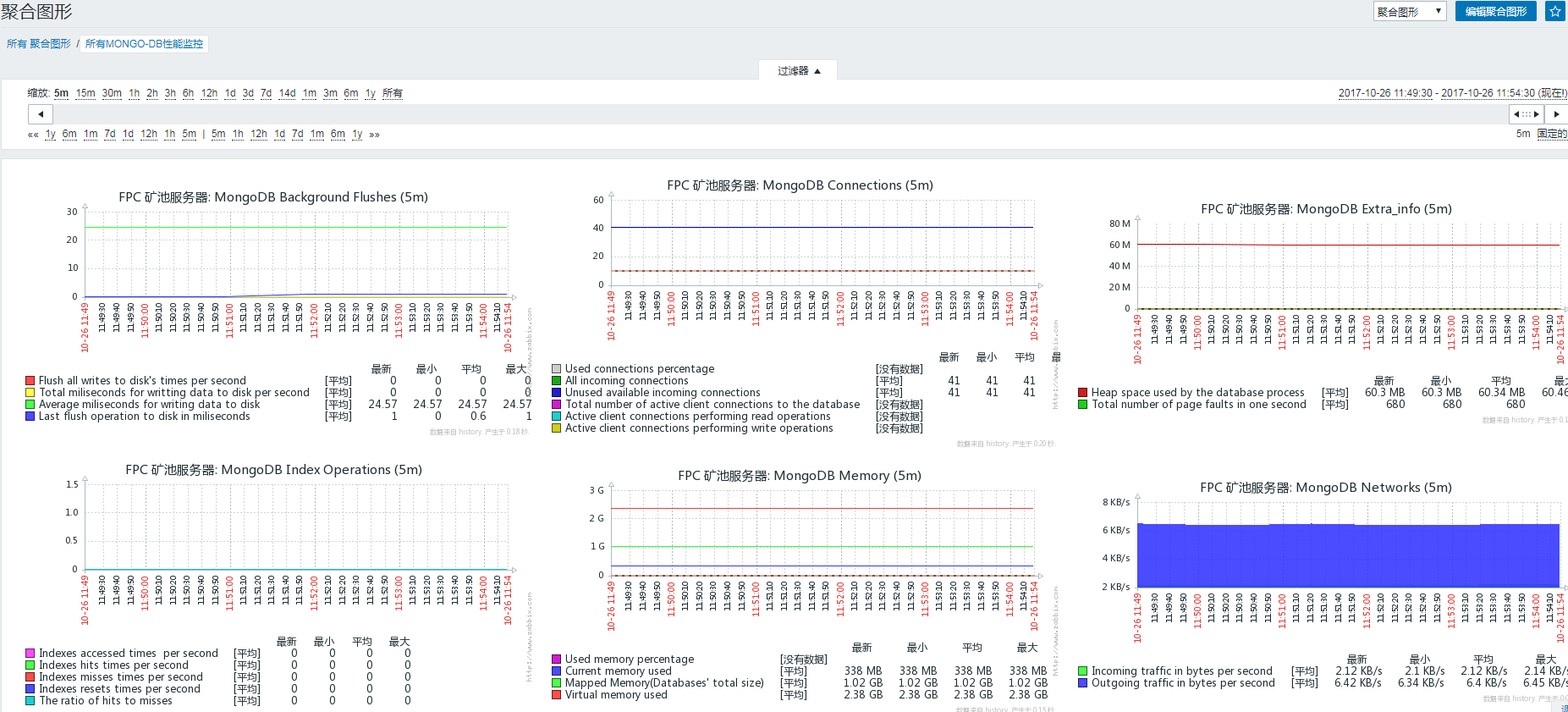The height and width of the screenshot is (712, 1568).
Task: Jump forward with the »» arrows
Action: point(374,135)
